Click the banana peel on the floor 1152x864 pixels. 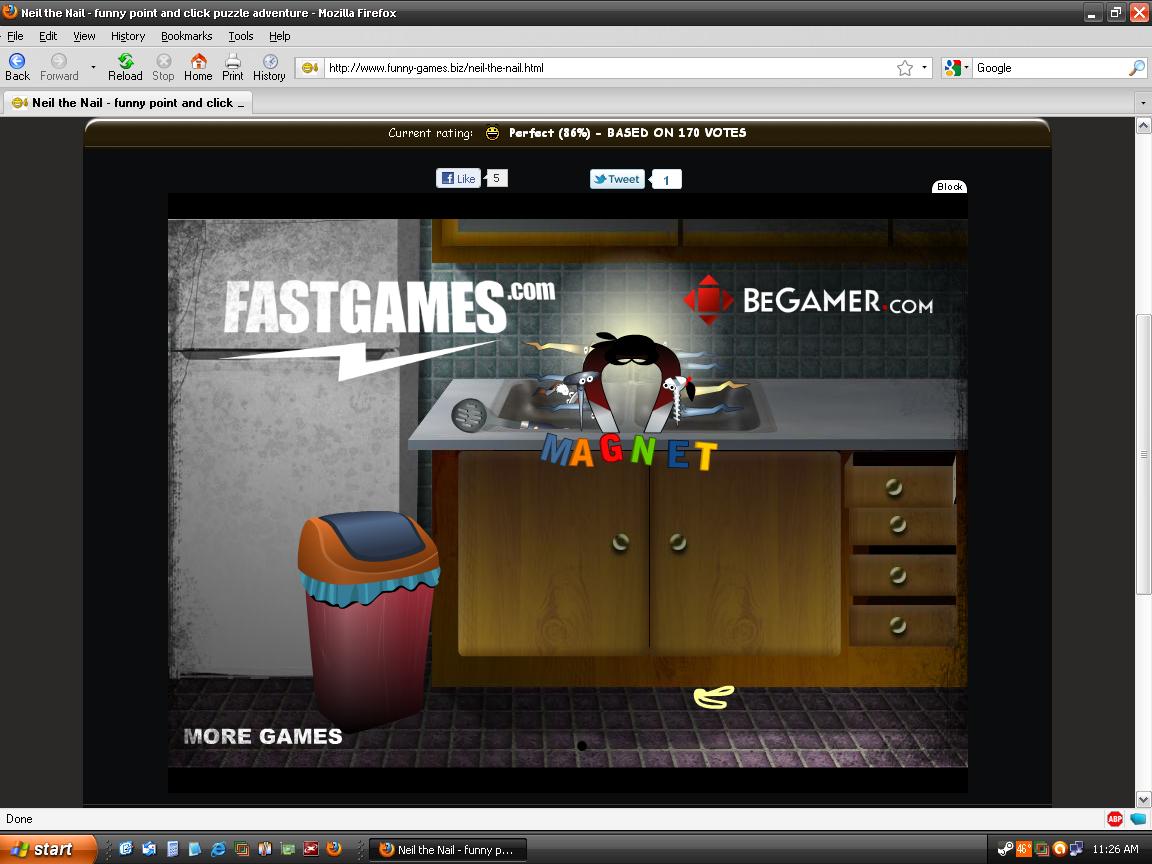(x=713, y=697)
